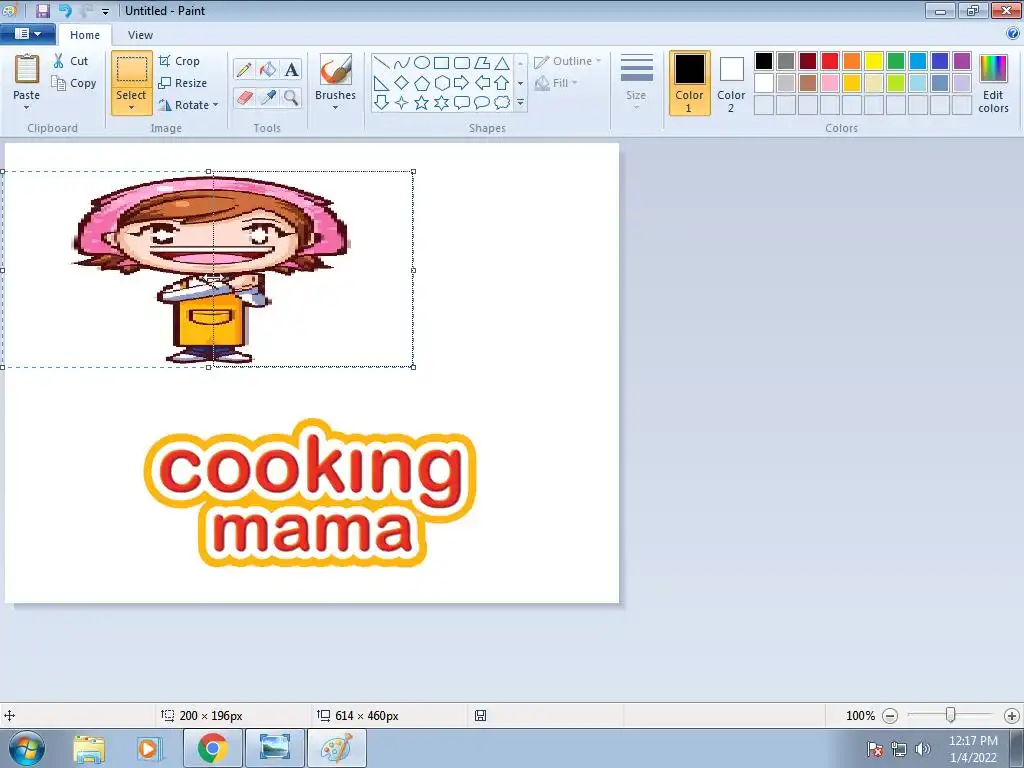This screenshot has height=768, width=1024.
Task: Activate the Color 1 box
Action: [x=690, y=83]
